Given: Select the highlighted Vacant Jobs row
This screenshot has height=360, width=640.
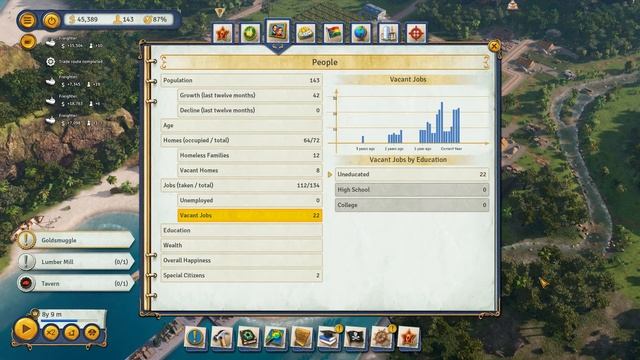Looking at the screenshot, I should click(x=250, y=216).
